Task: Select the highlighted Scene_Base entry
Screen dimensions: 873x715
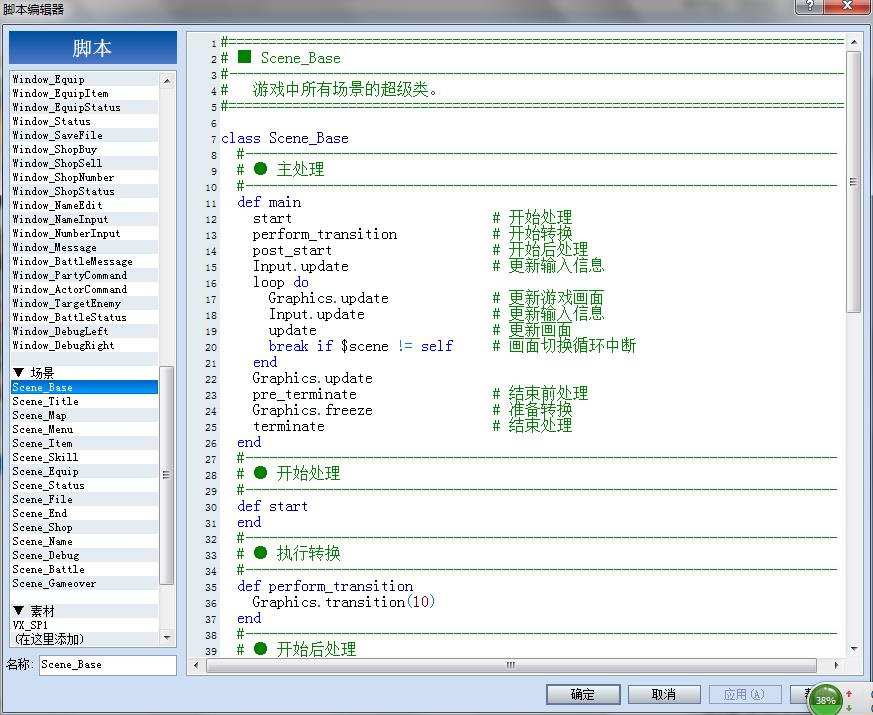Action: (85, 387)
